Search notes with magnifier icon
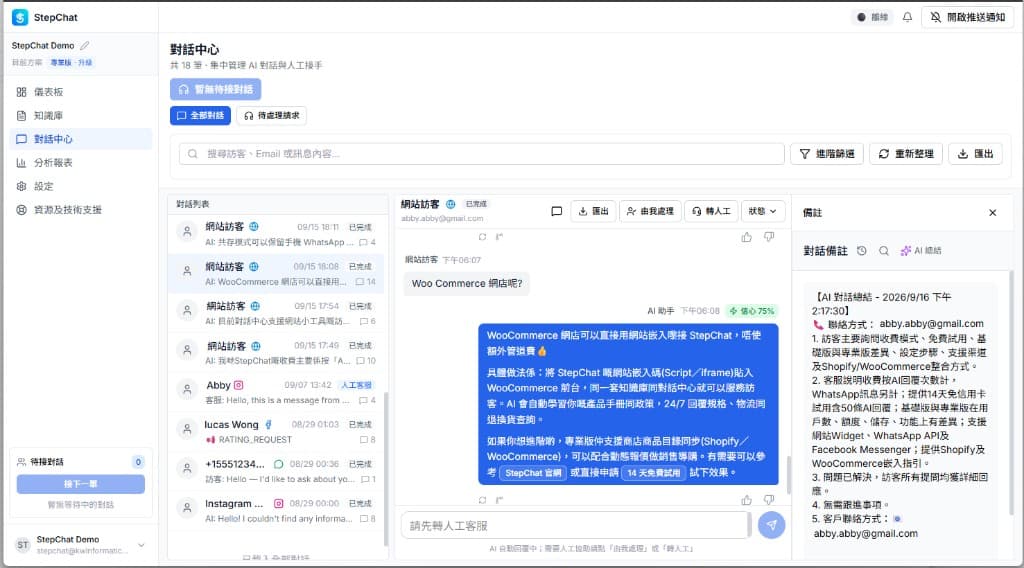Image resolution: width=1024 pixels, height=568 pixels. pos(884,251)
